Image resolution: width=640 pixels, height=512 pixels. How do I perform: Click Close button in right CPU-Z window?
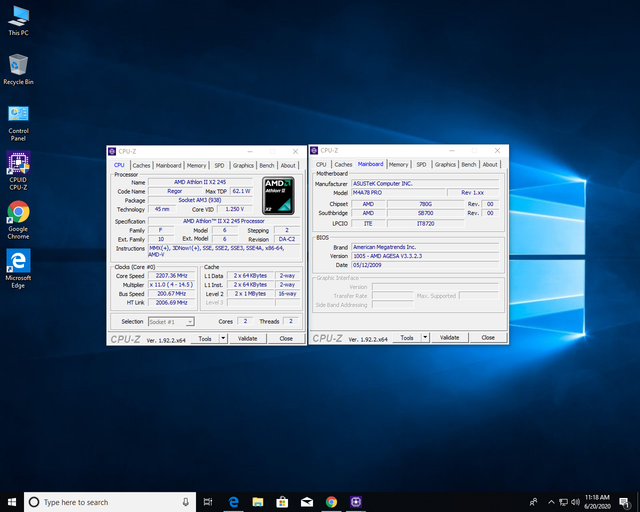coord(488,338)
